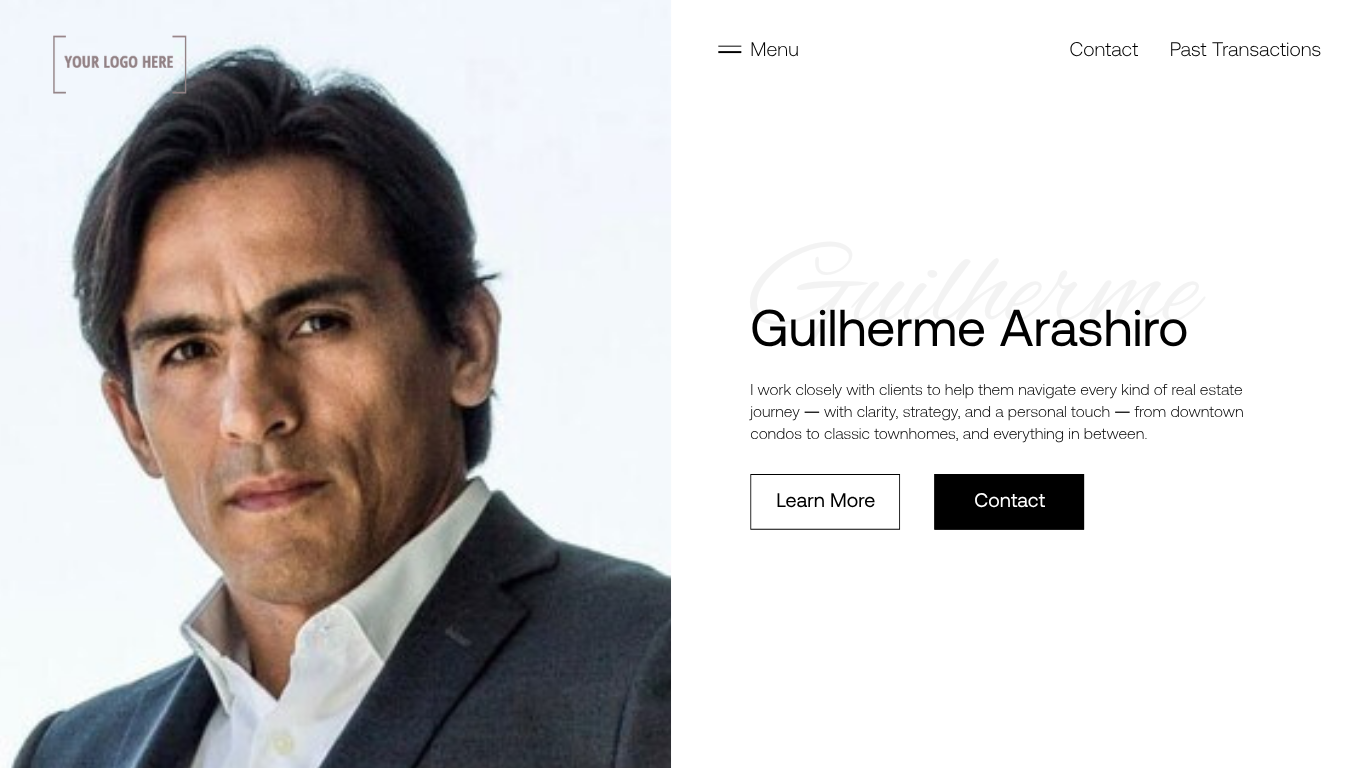Screen dimensions: 1366x768
Task: Click the right bracket of the logo
Action: tap(180, 64)
